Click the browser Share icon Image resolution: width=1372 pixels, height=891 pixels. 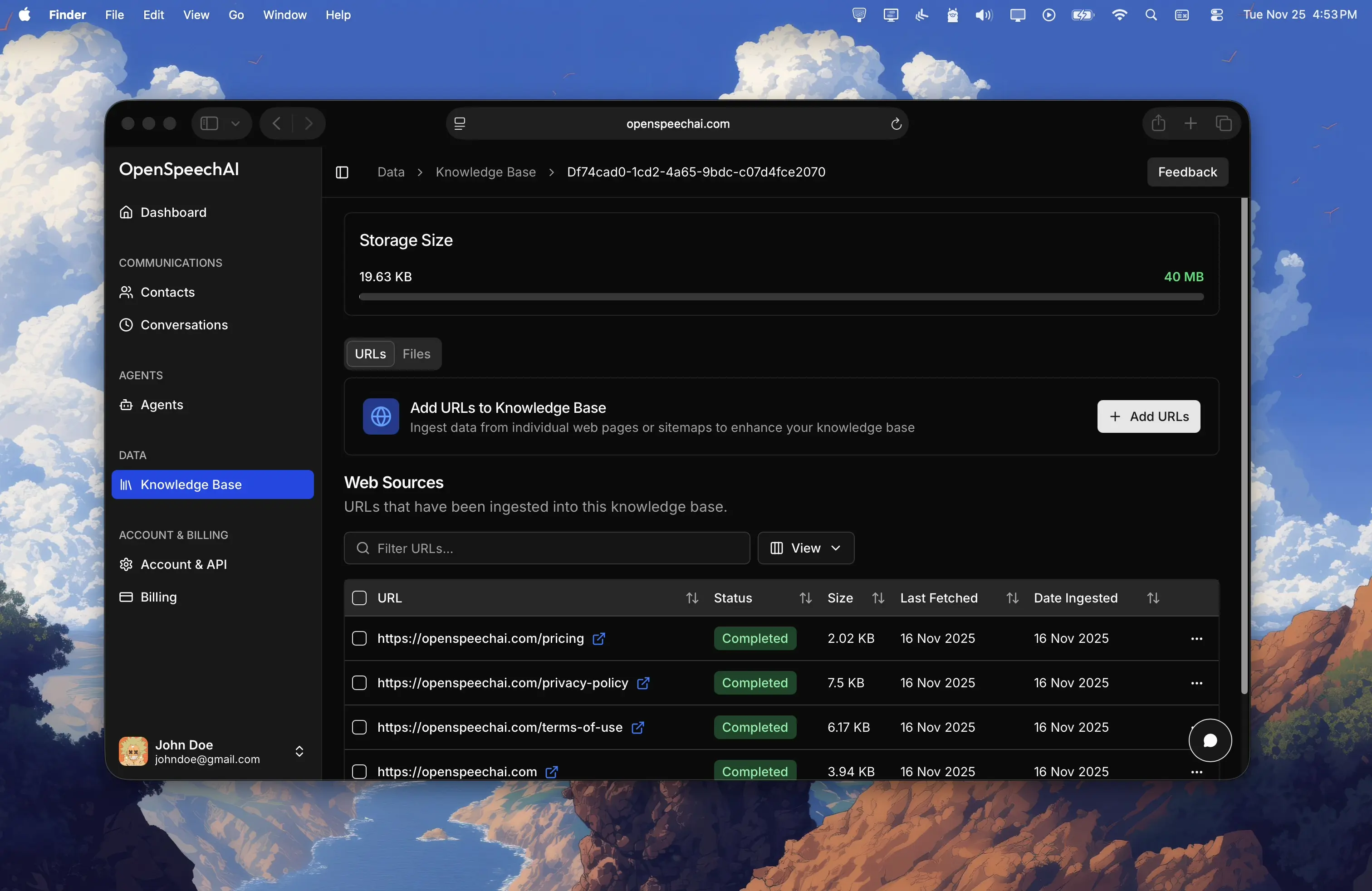(x=1158, y=123)
